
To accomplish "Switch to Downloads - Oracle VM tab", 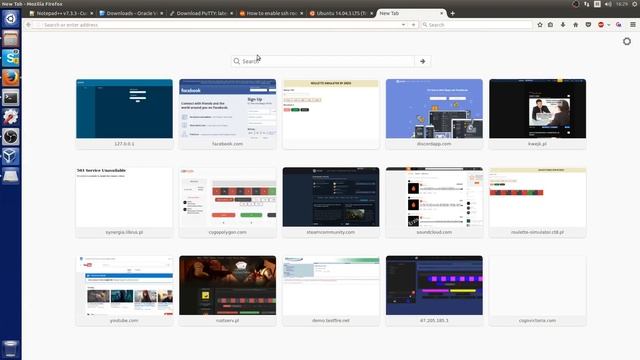I will [x=131, y=13].
